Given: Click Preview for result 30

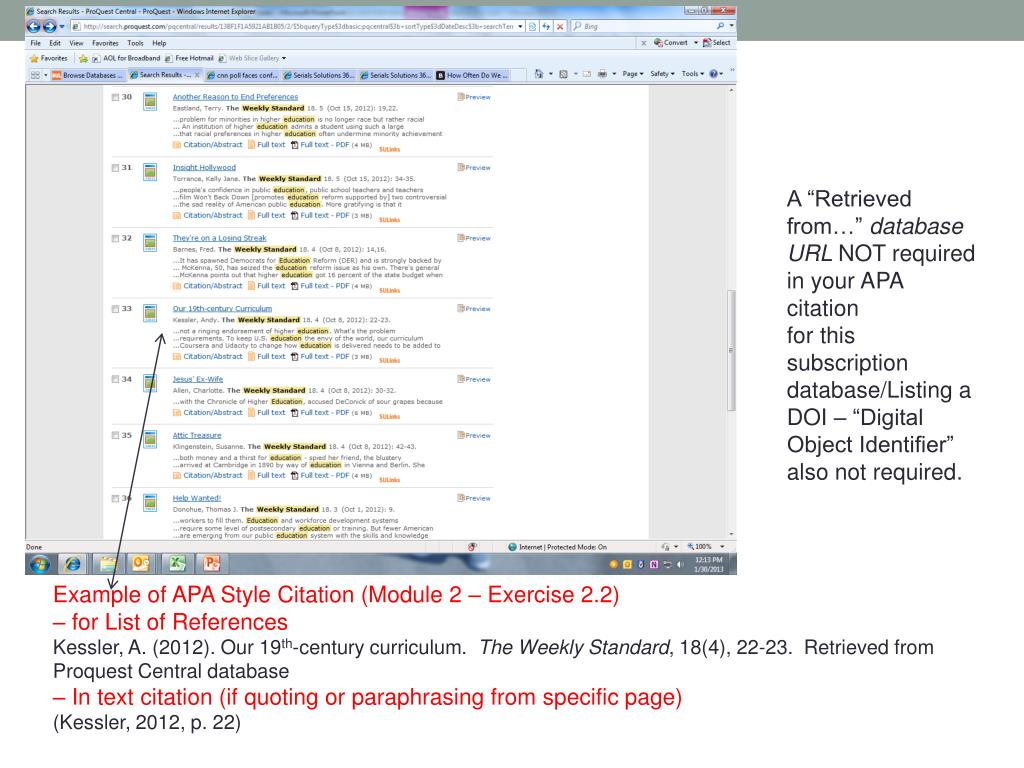Looking at the screenshot, I should (x=474, y=97).
